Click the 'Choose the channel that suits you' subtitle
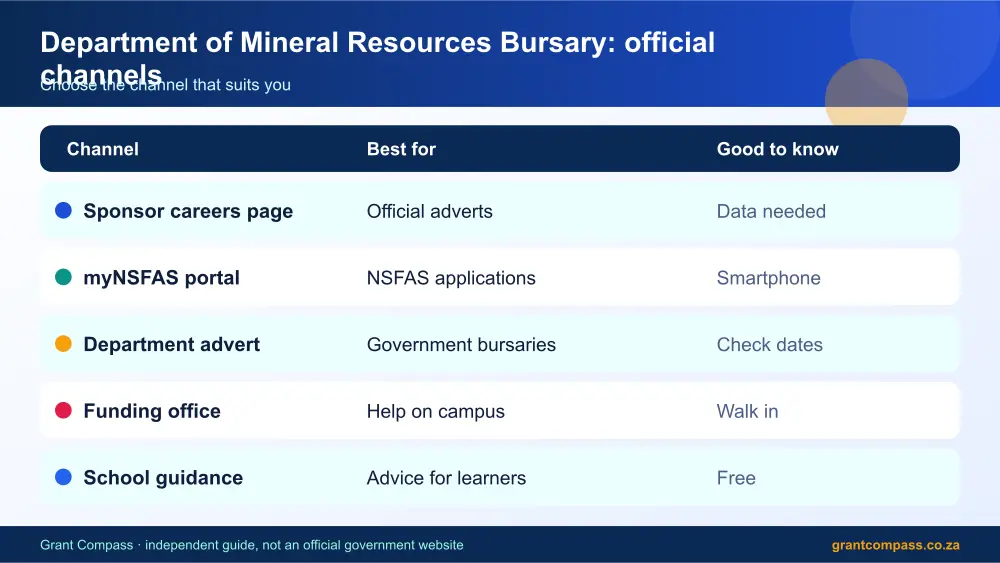The image size is (1000, 563). (165, 85)
